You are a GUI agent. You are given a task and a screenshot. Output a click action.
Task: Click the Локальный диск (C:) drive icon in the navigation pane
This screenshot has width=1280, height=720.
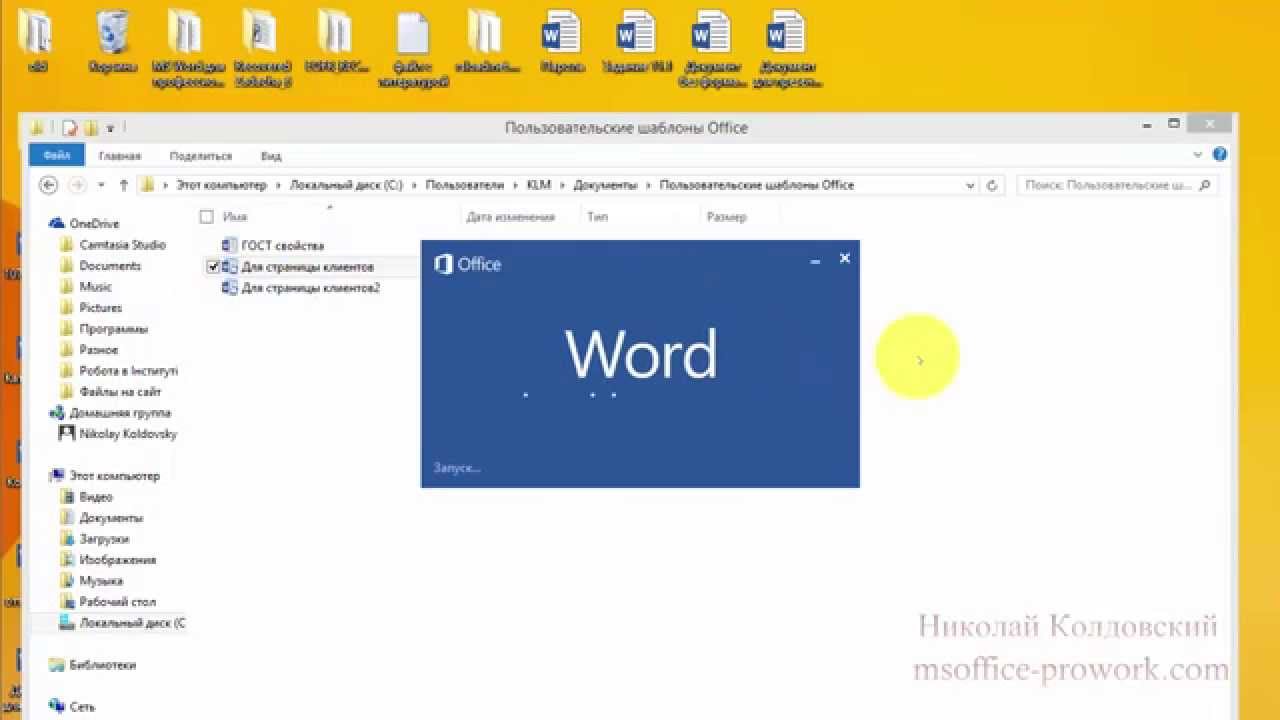pos(67,623)
